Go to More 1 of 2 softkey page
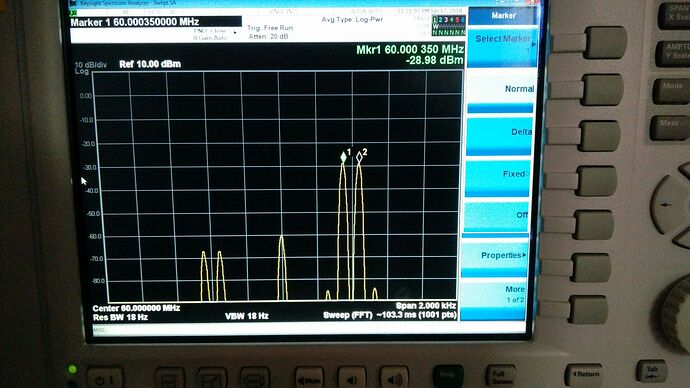690x388 pixels. point(493,298)
